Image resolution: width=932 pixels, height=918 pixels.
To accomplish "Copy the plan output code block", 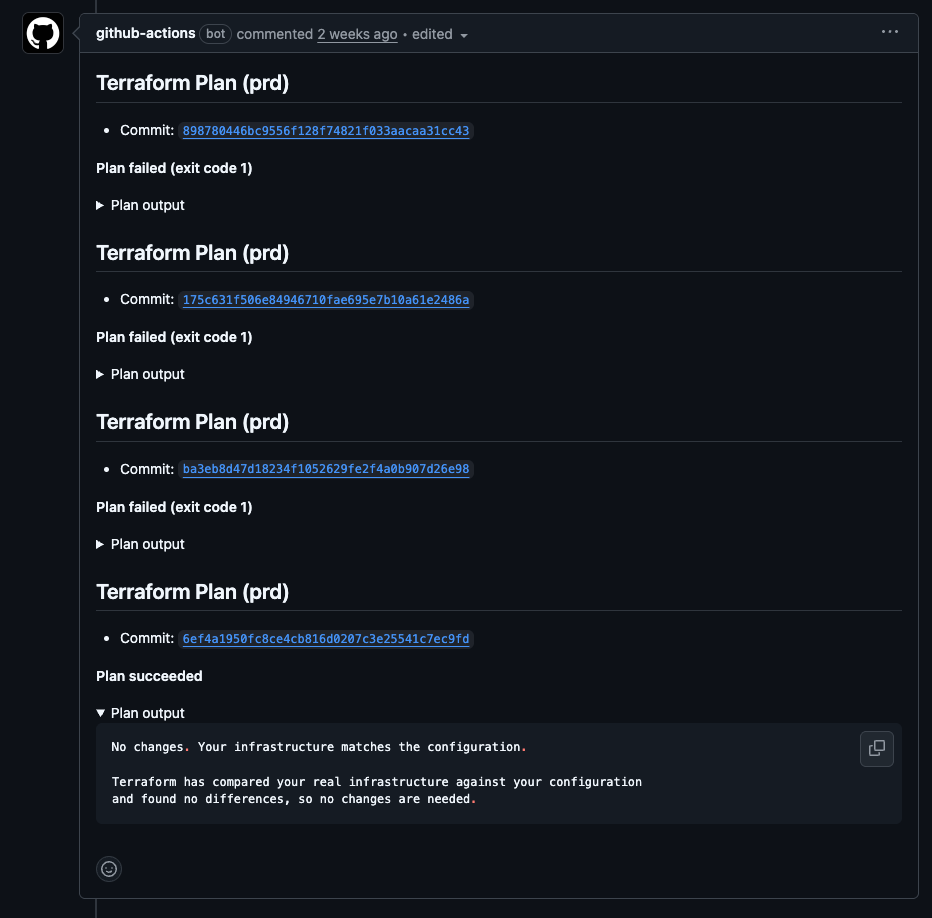I will [x=877, y=748].
